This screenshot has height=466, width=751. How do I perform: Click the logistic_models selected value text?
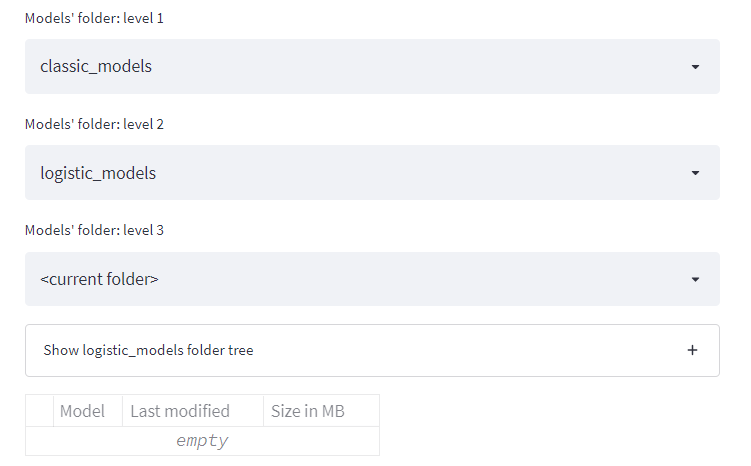click(98, 173)
